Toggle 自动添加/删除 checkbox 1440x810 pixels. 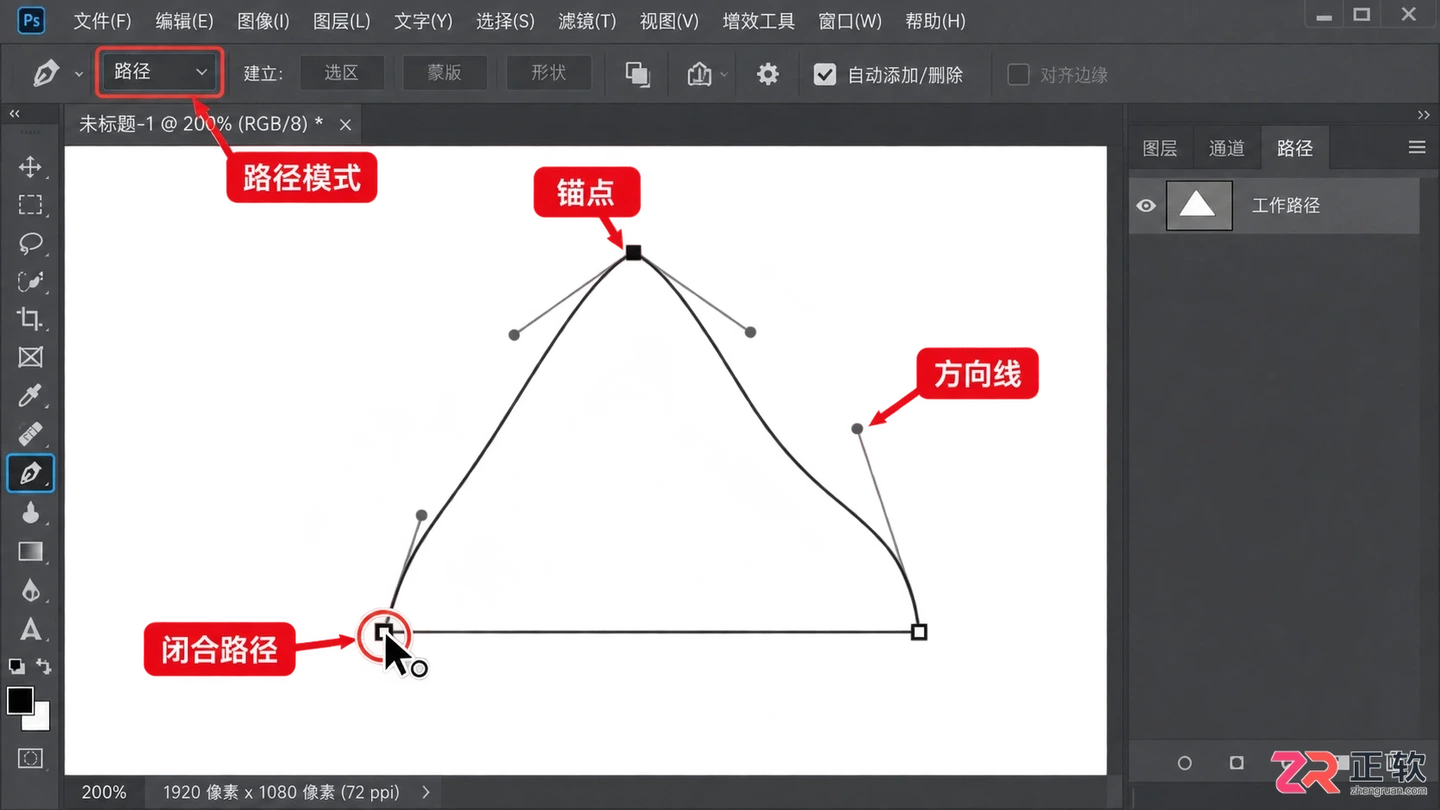pyautogui.click(x=824, y=75)
